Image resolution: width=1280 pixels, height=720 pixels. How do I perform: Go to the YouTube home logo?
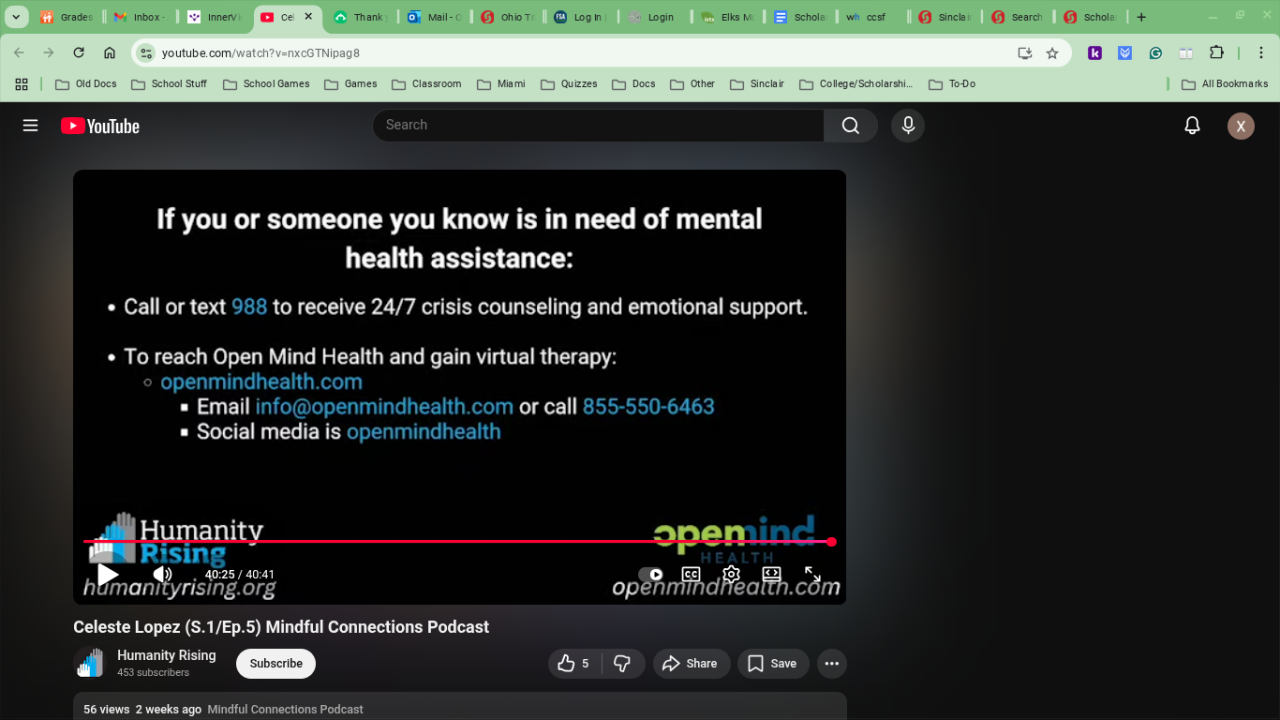[x=100, y=126]
